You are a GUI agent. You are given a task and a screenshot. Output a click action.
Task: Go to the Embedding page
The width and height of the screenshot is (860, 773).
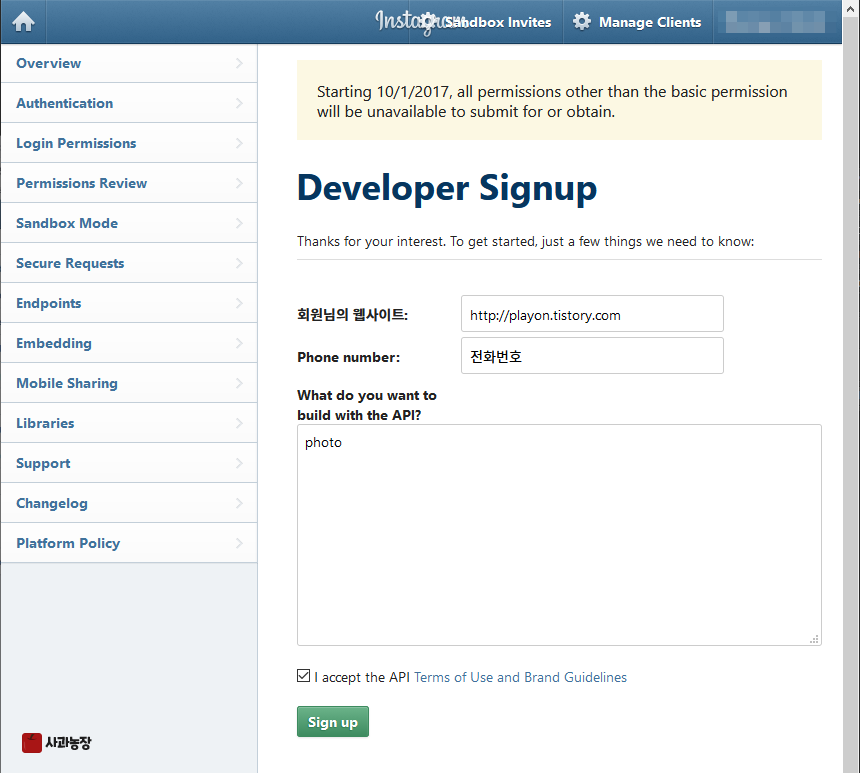point(129,343)
